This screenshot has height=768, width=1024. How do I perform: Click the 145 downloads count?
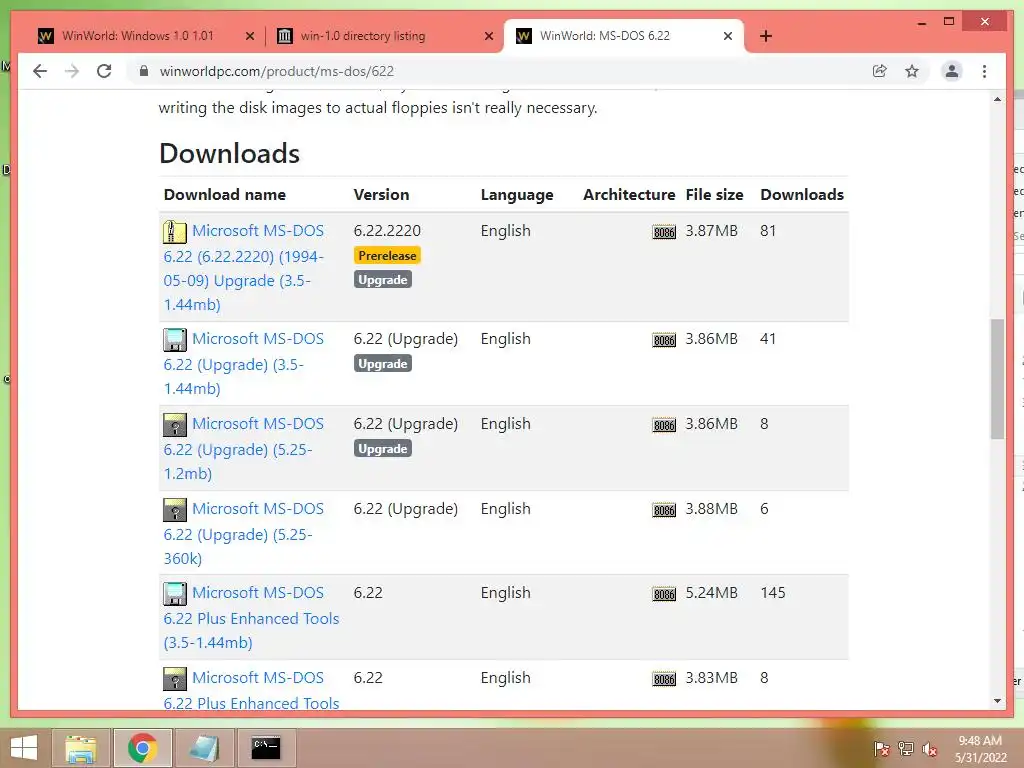click(x=773, y=593)
